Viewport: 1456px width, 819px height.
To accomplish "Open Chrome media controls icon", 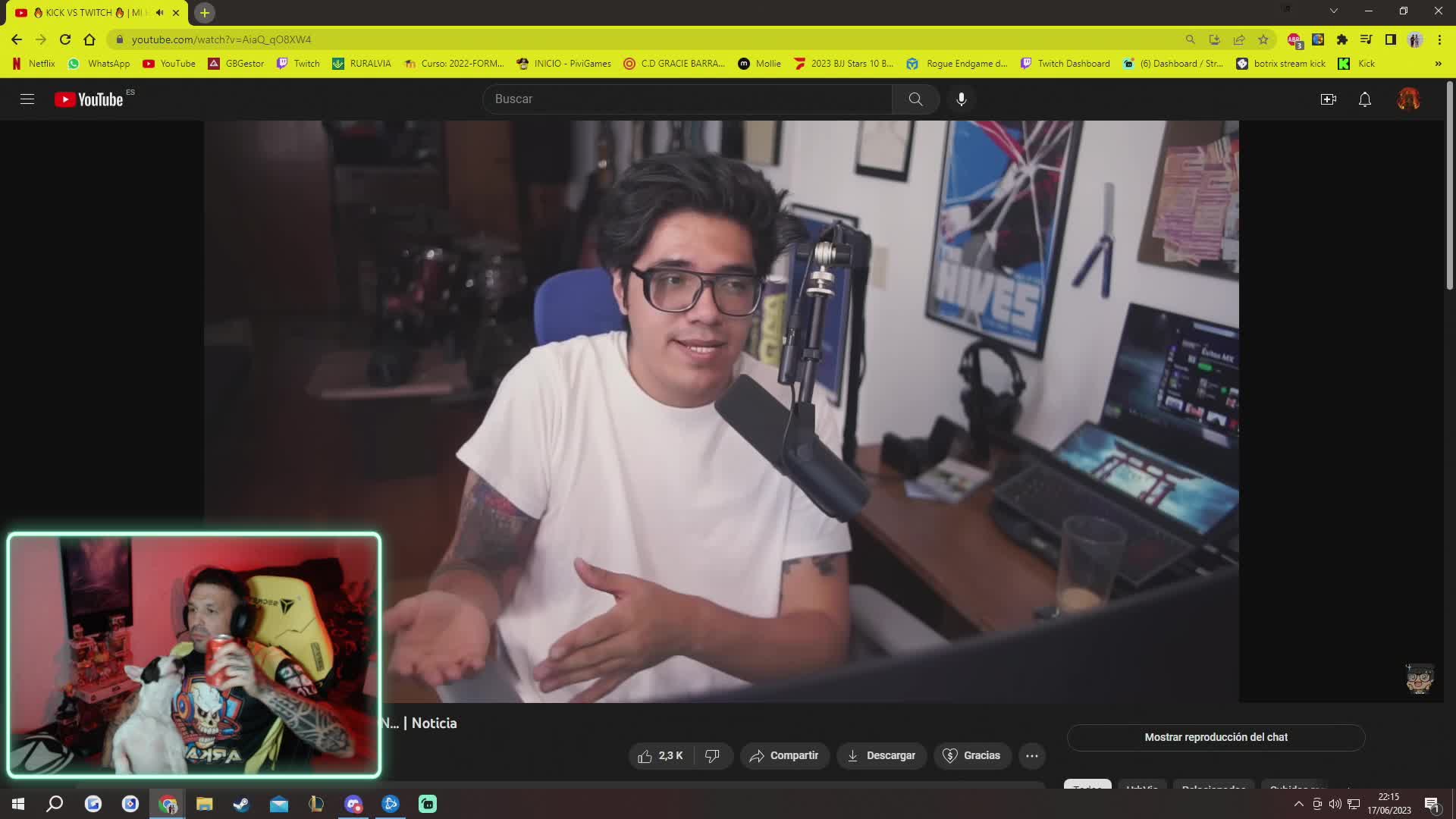I will point(1366,39).
